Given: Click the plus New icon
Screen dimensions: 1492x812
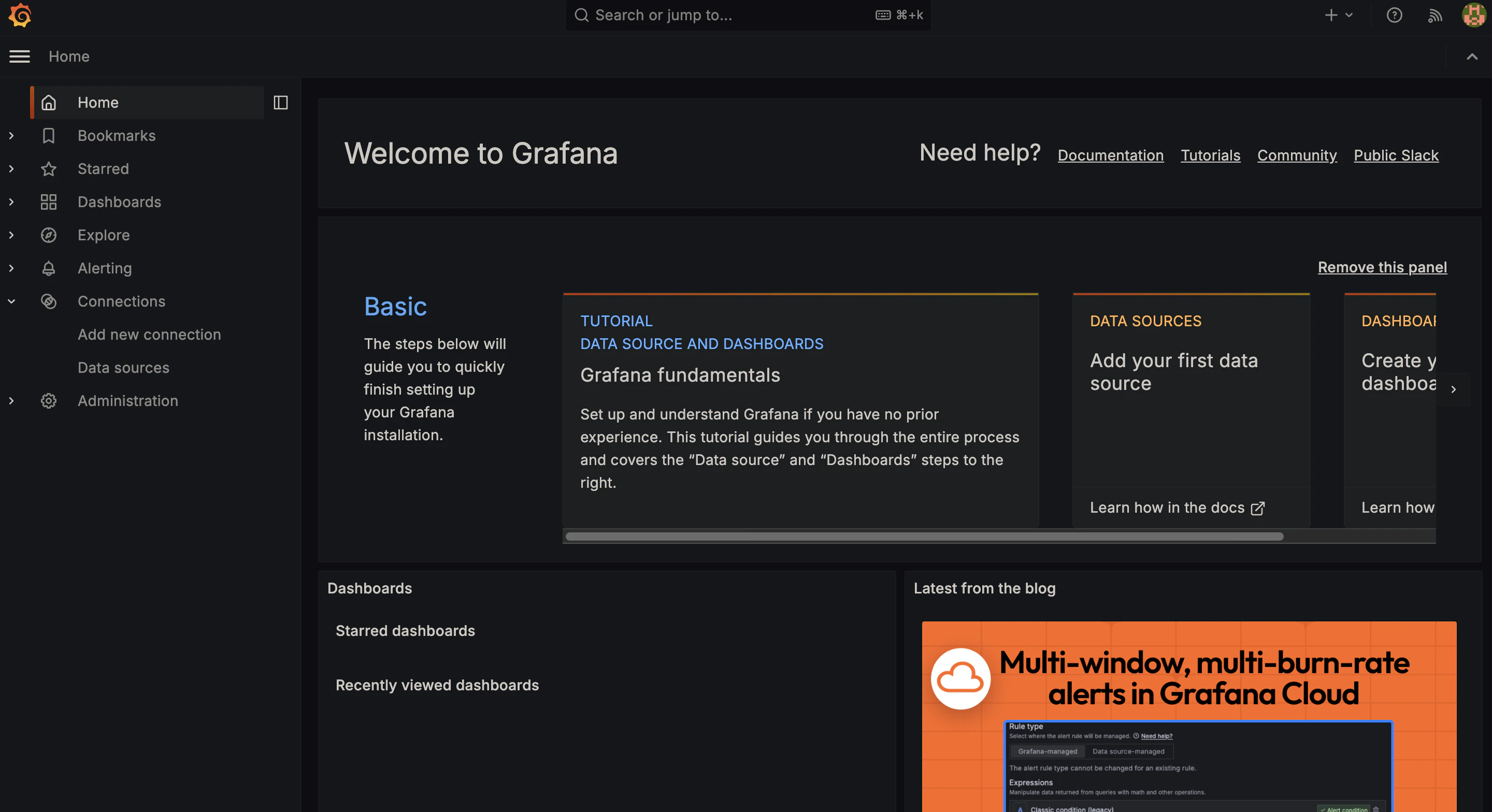Looking at the screenshot, I should coord(1331,15).
